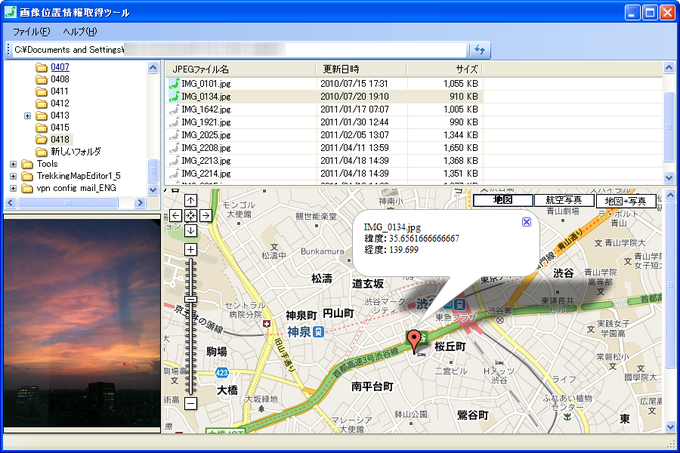Select the 0418 folder
Viewport: 680px width, 453px height.
click(60, 140)
